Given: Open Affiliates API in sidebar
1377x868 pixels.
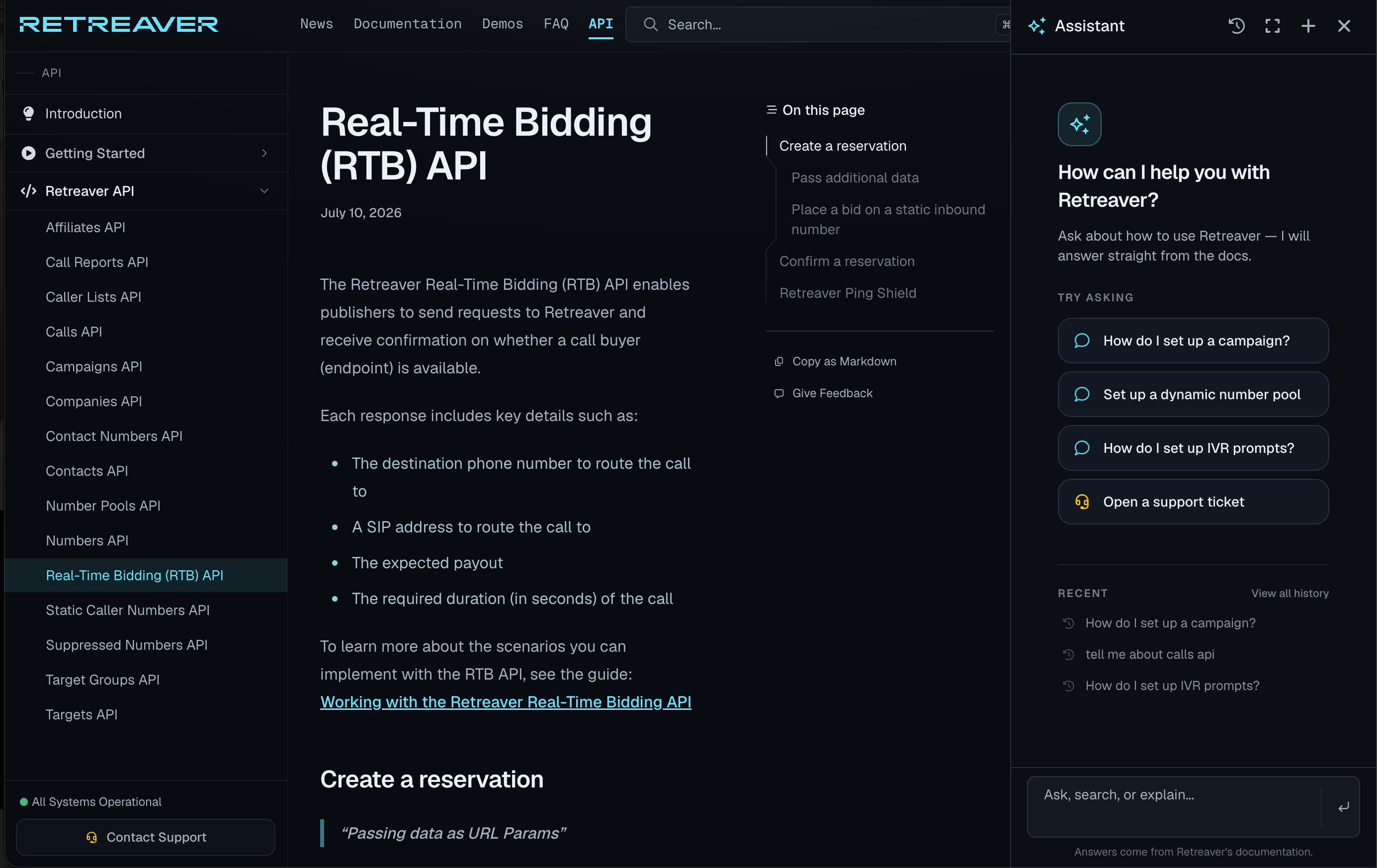Looking at the screenshot, I should coord(85,227).
